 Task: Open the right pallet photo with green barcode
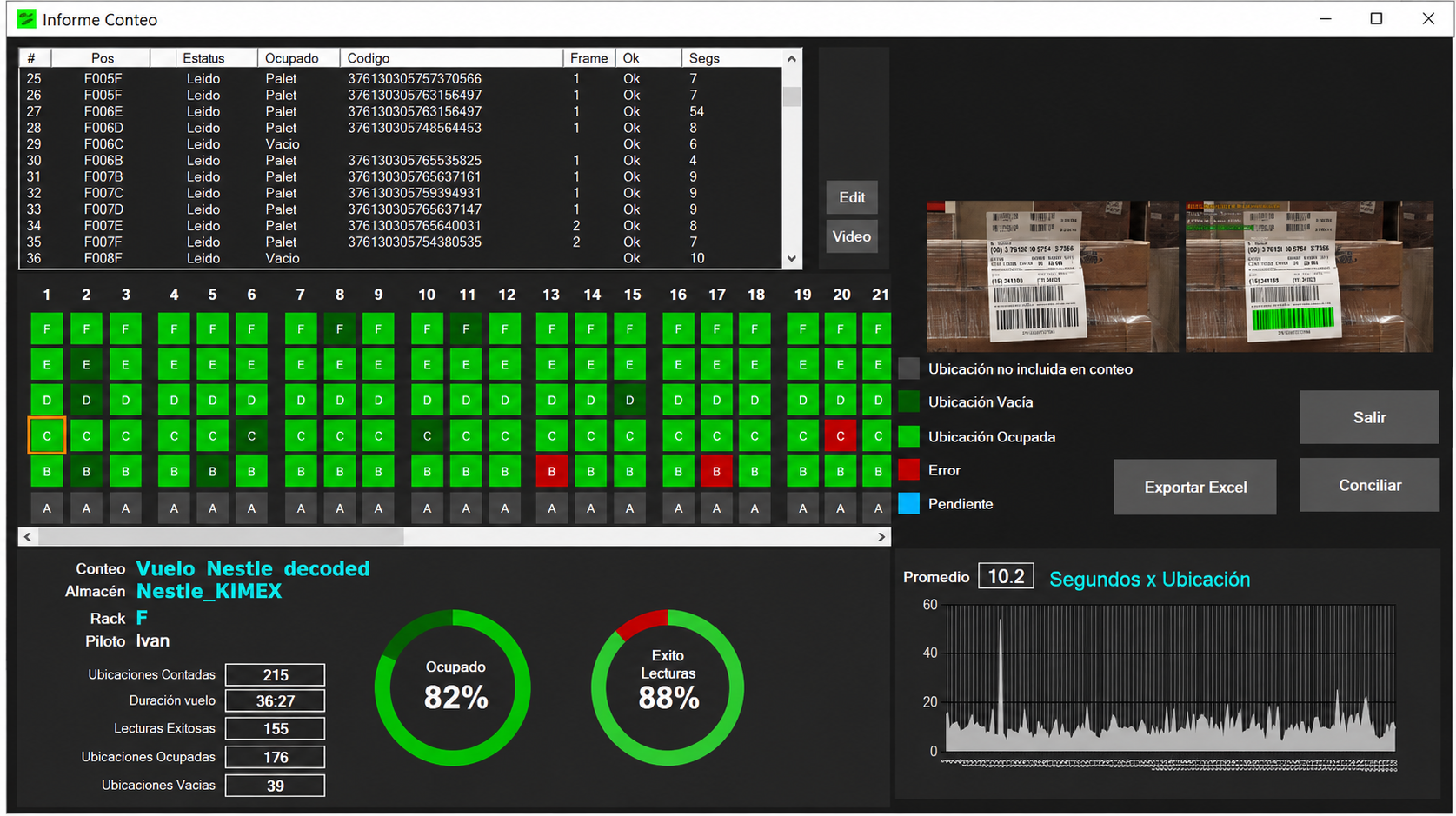1309,276
